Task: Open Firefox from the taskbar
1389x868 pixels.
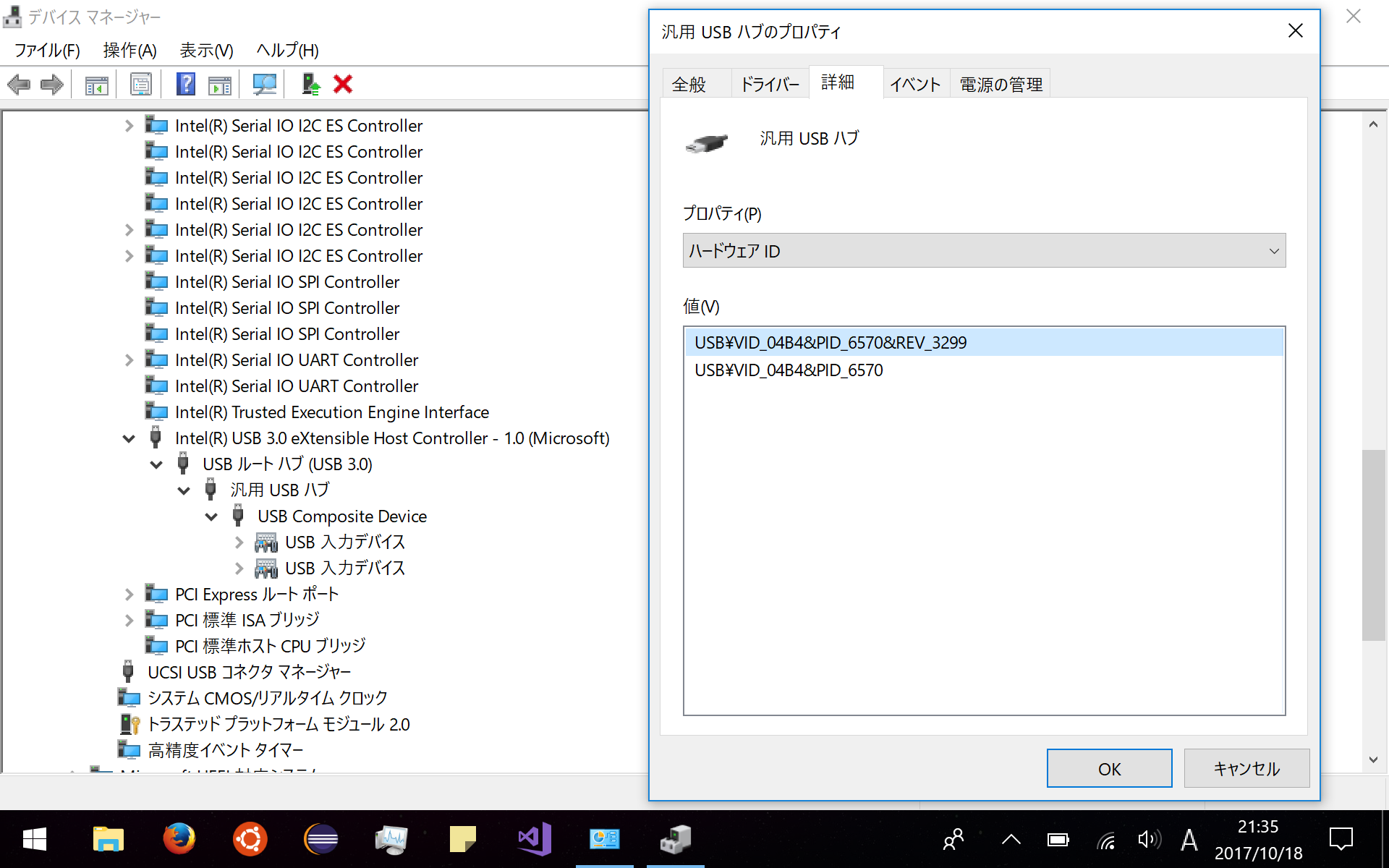Action: coord(179,839)
